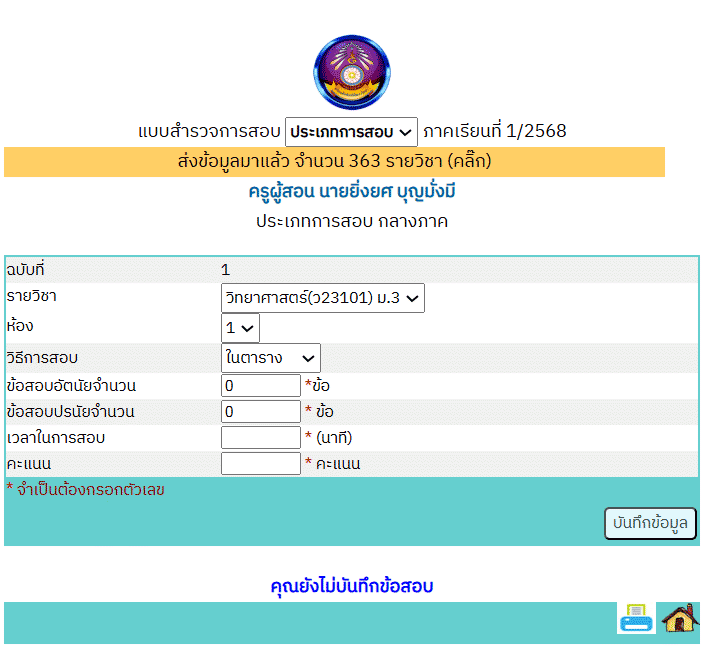The height and width of the screenshot is (652, 706).
Task: Go to home via house icon
Action: [x=680, y=619]
